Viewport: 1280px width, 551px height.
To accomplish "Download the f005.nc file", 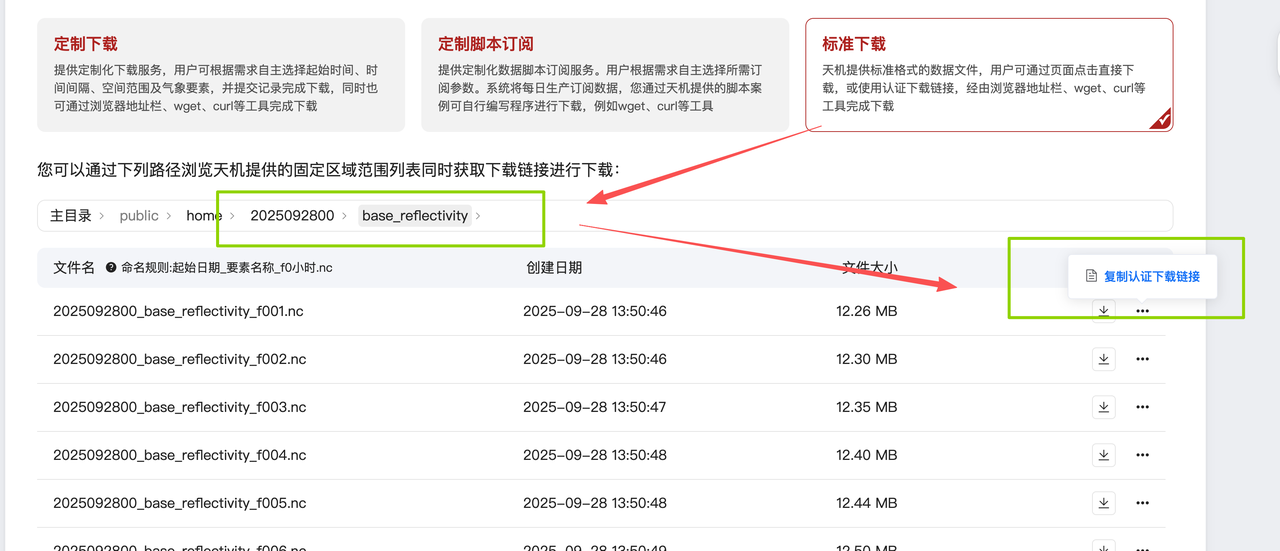I will [x=1103, y=503].
